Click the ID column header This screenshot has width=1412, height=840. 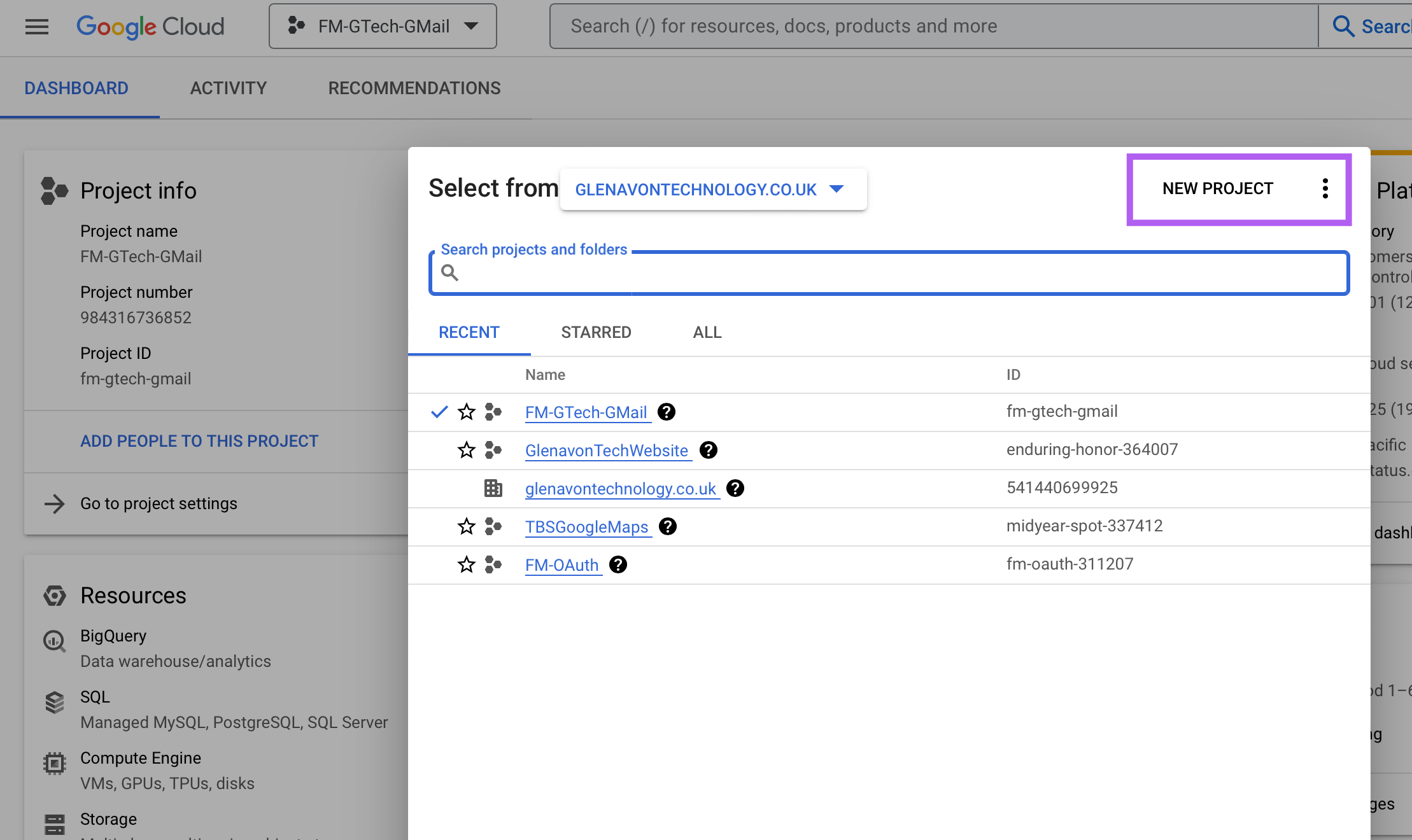[x=1013, y=375]
